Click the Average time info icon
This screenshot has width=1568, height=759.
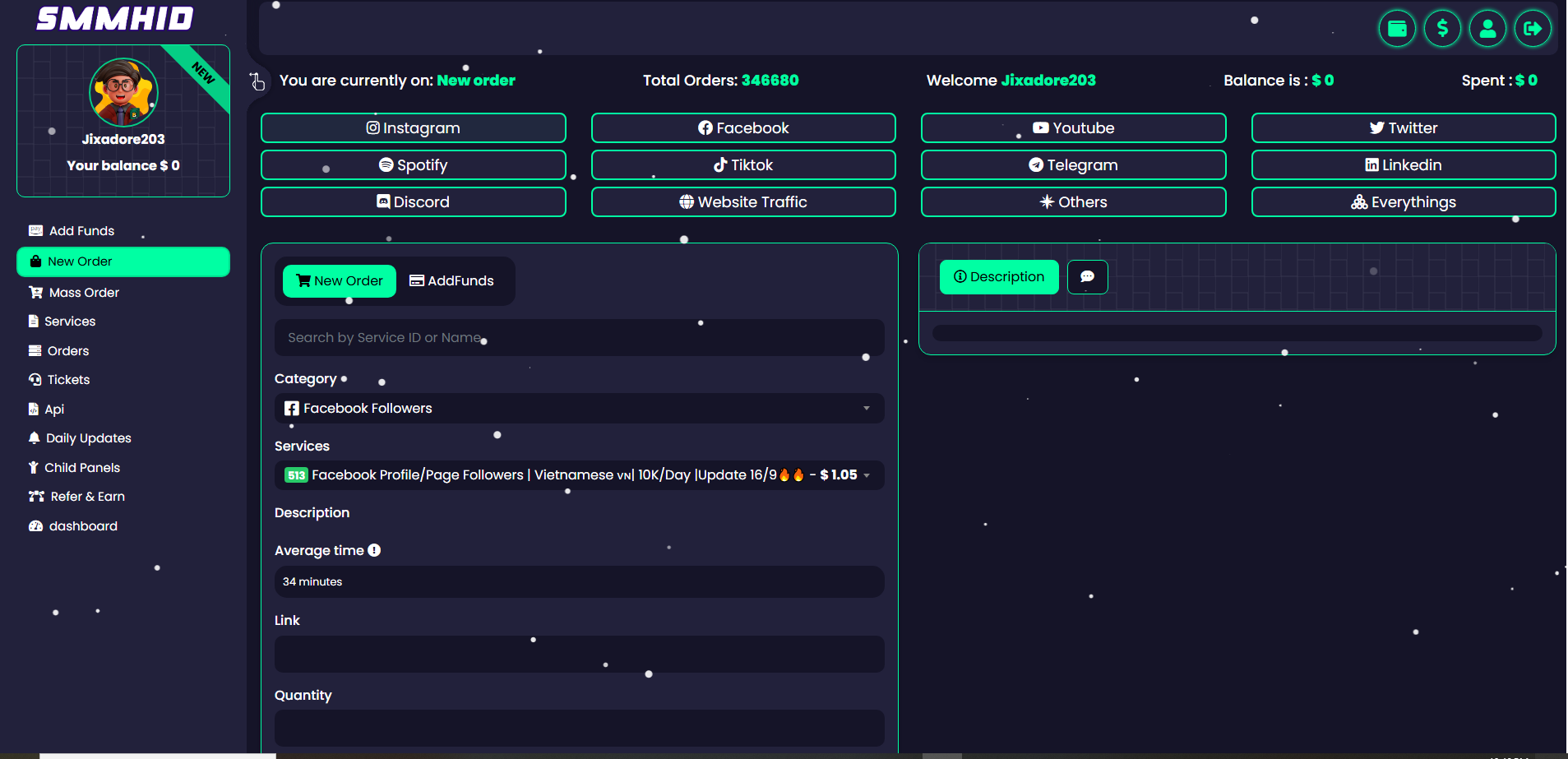pos(374,550)
